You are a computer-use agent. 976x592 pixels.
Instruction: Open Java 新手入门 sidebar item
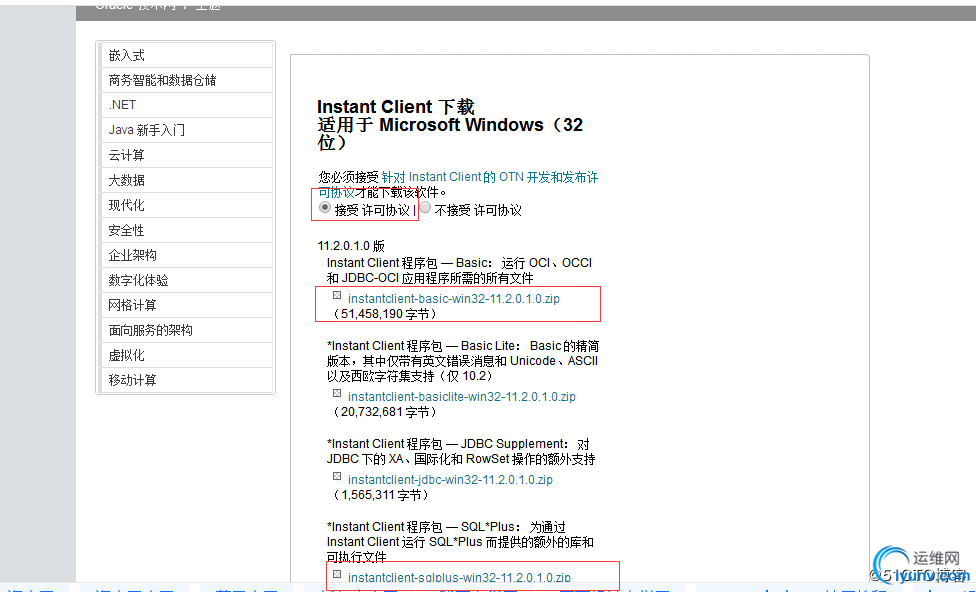(x=187, y=130)
